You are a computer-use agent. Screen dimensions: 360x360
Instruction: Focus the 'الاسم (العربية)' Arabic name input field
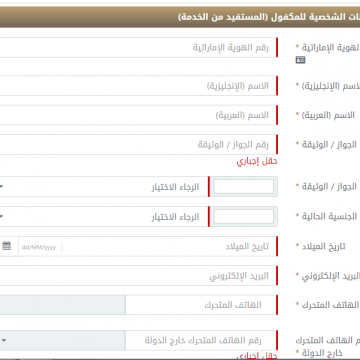[138, 115]
